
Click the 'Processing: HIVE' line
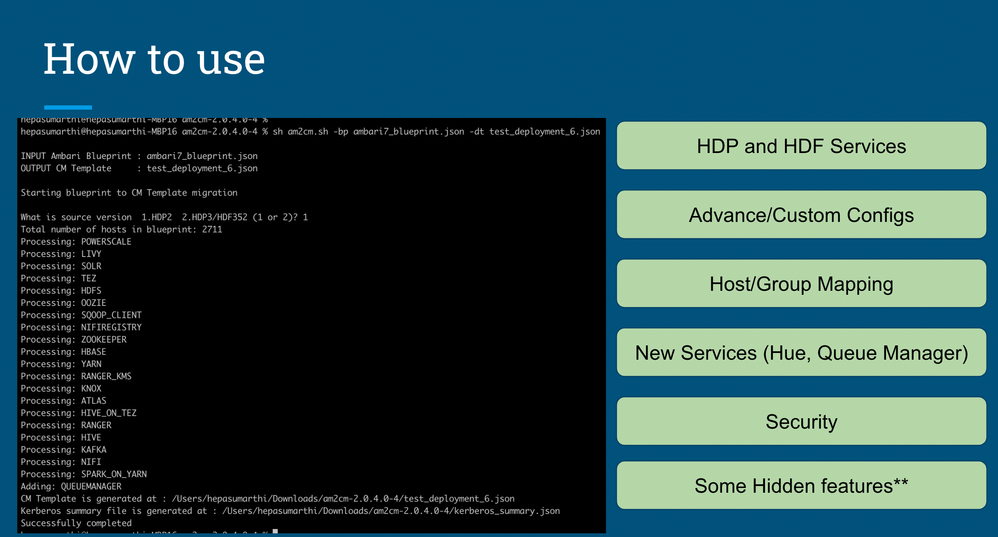[60, 438]
